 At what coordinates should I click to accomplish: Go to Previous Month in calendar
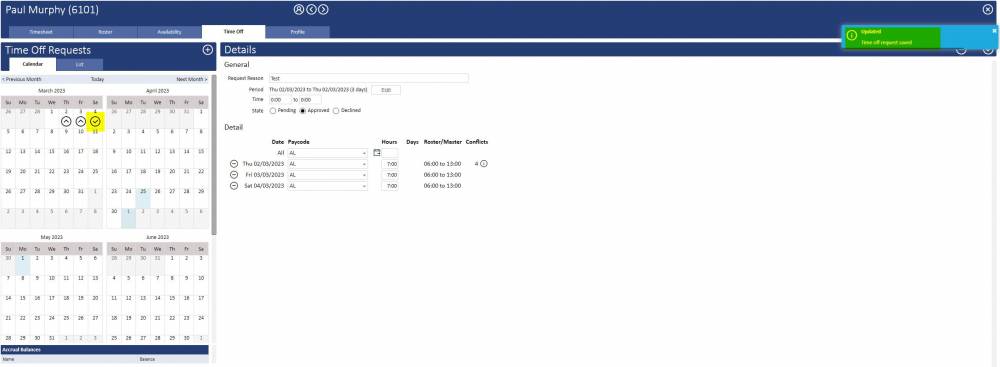pos(22,80)
